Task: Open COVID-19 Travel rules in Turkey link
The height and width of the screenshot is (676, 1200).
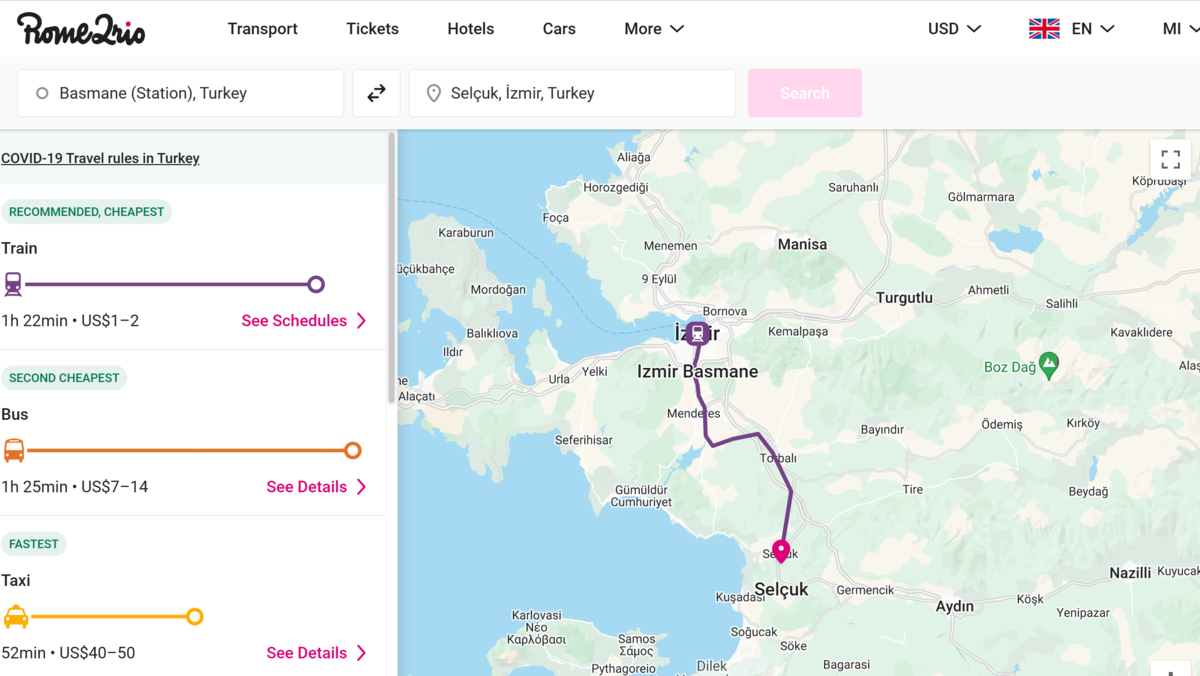Action: tap(100, 158)
